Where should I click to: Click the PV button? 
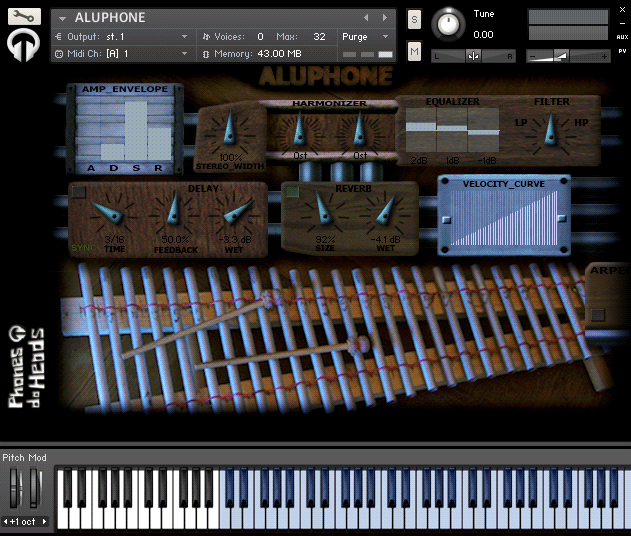tap(622, 52)
